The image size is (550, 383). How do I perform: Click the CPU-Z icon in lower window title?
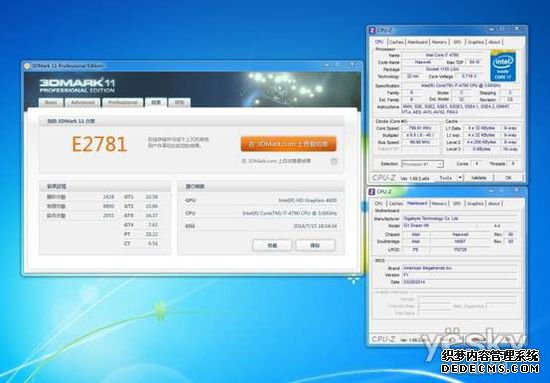(x=372, y=192)
